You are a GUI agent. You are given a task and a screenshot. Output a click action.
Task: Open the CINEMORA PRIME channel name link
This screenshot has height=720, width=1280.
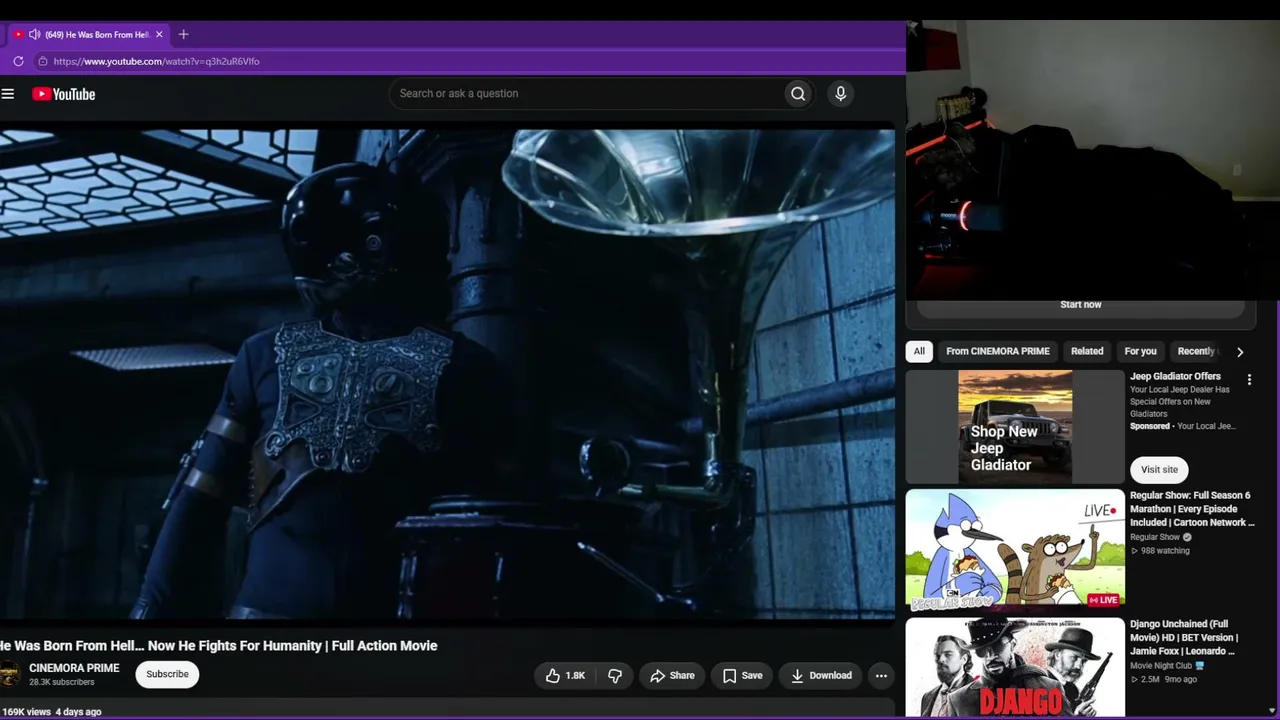coord(74,668)
